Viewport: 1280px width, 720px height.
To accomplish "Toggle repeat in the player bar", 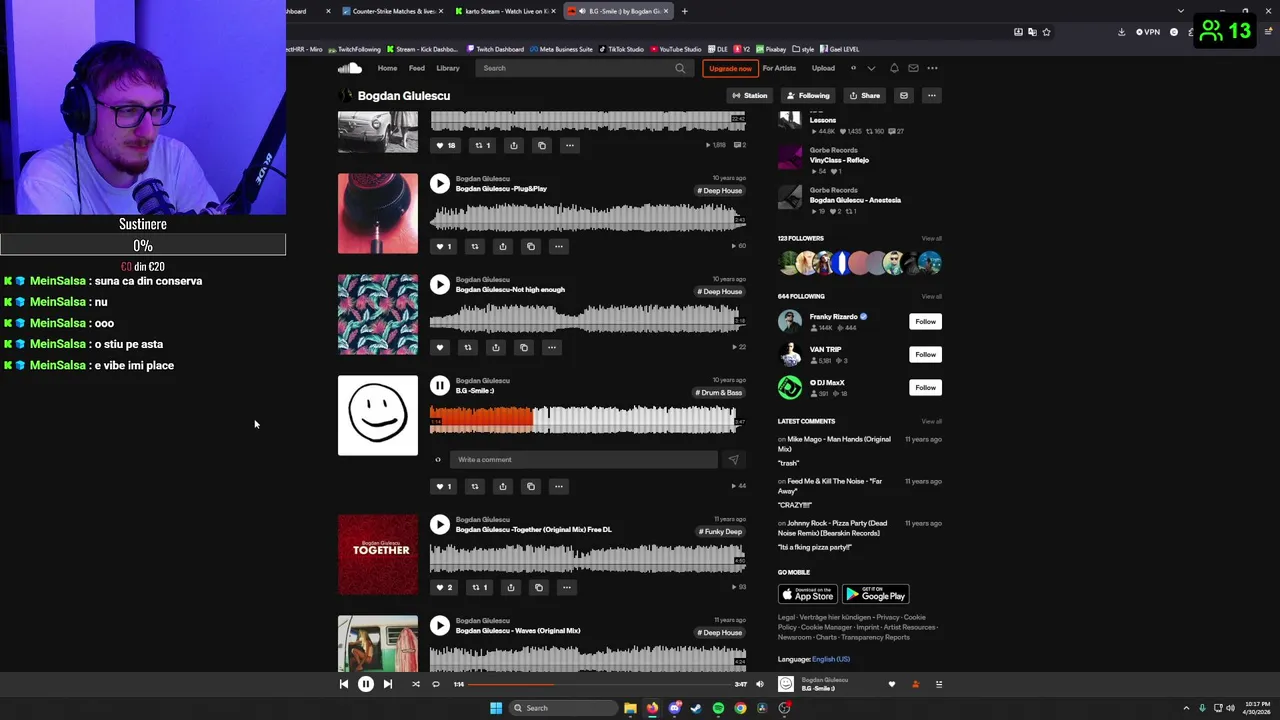I will point(436,684).
